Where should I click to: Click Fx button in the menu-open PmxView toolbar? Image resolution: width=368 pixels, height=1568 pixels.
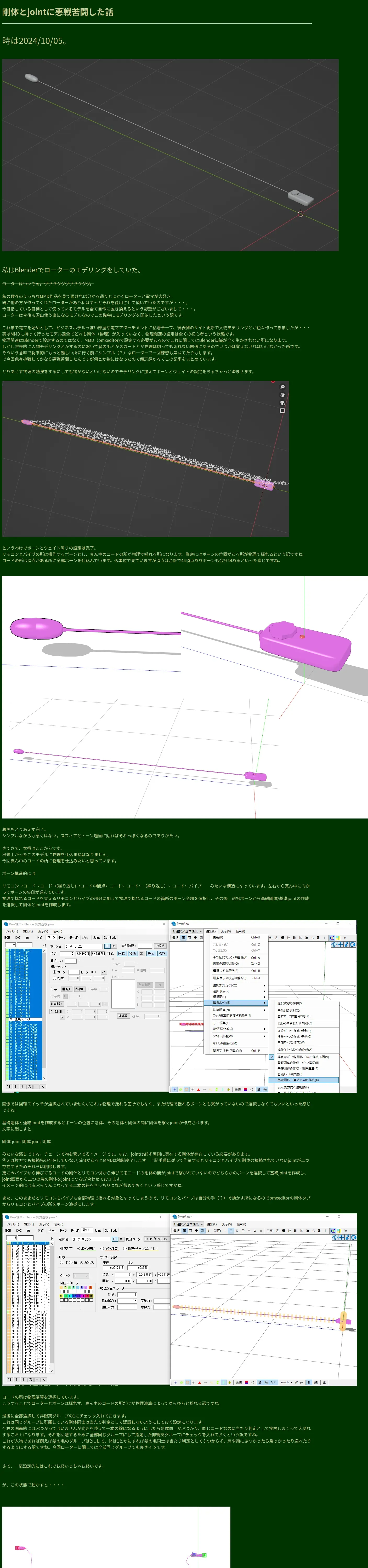(344, 938)
